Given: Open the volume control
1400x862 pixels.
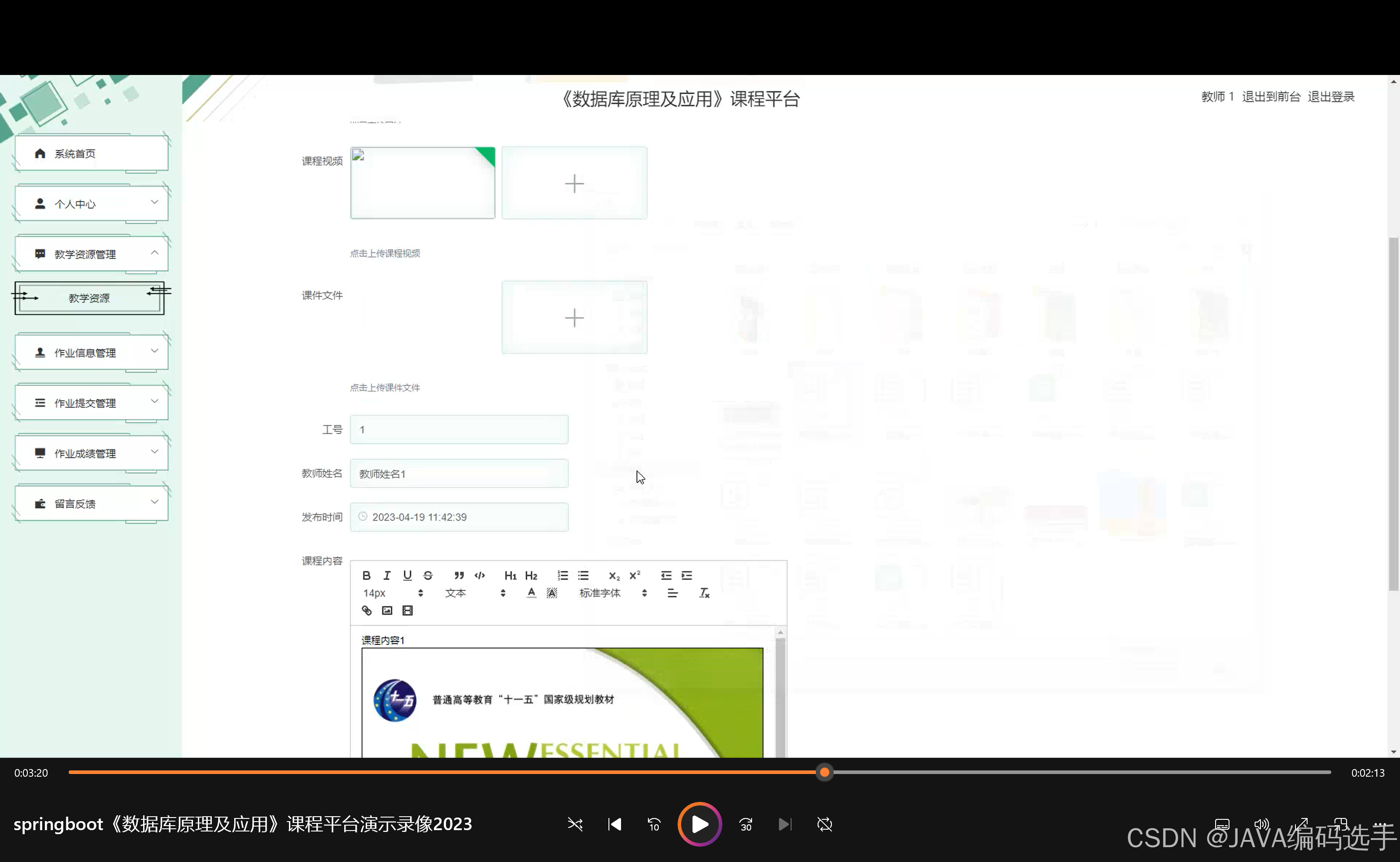Looking at the screenshot, I should [x=1261, y=824].
